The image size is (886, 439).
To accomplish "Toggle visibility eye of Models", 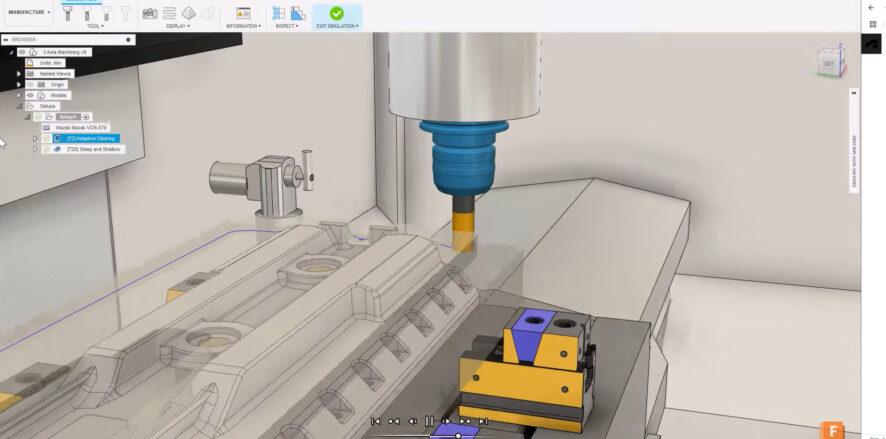I will [x=31, y=95].
